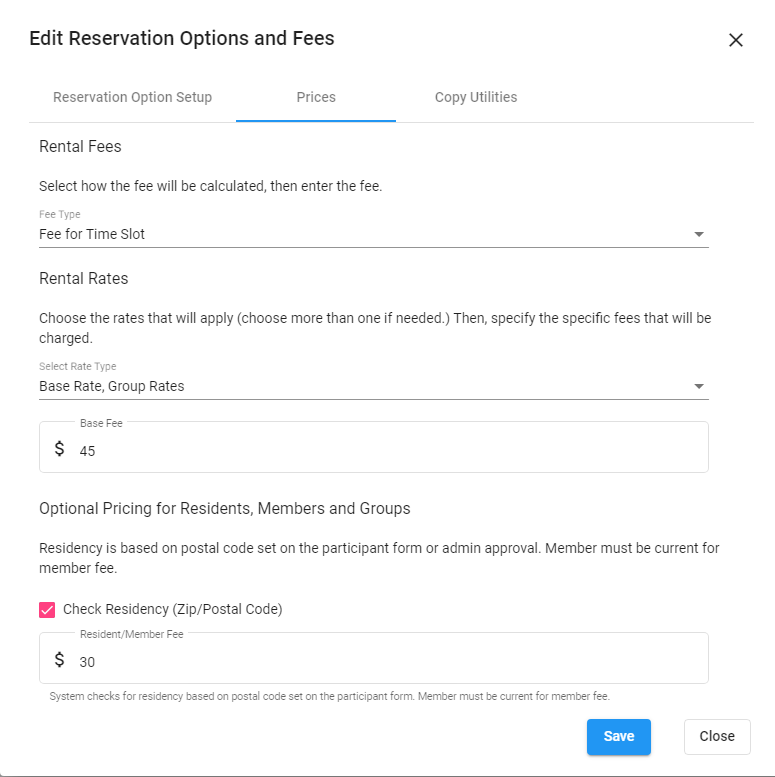Expand the Fee Type dropdown arrow

click(698, 235)
